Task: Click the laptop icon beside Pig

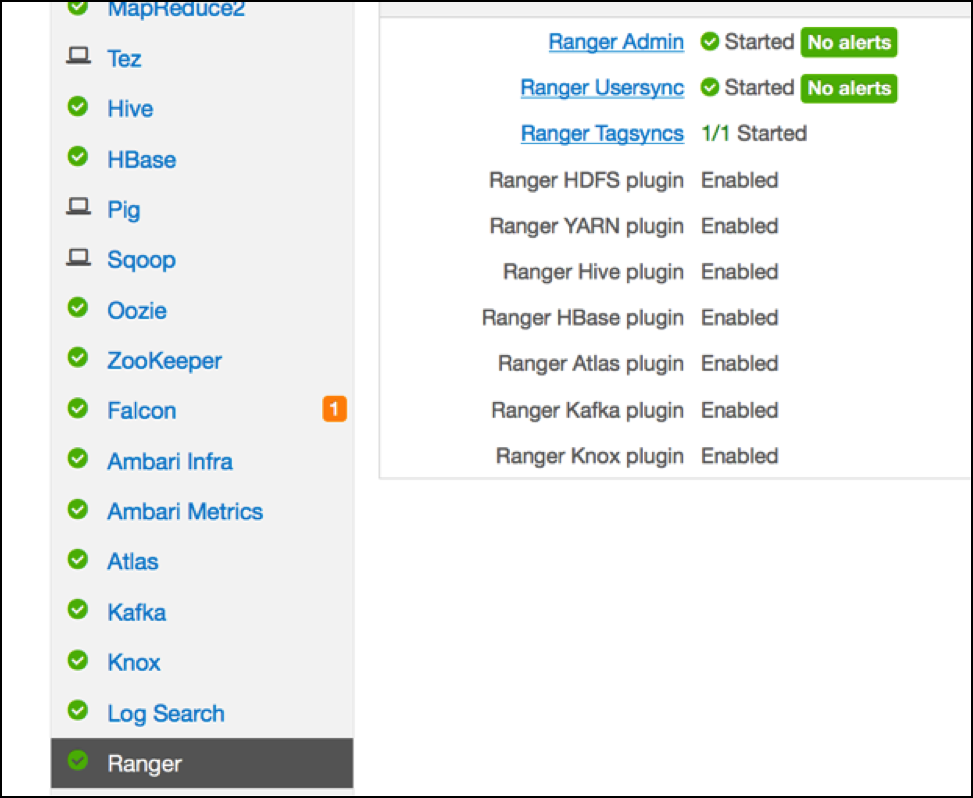Action: coord(78,208)
